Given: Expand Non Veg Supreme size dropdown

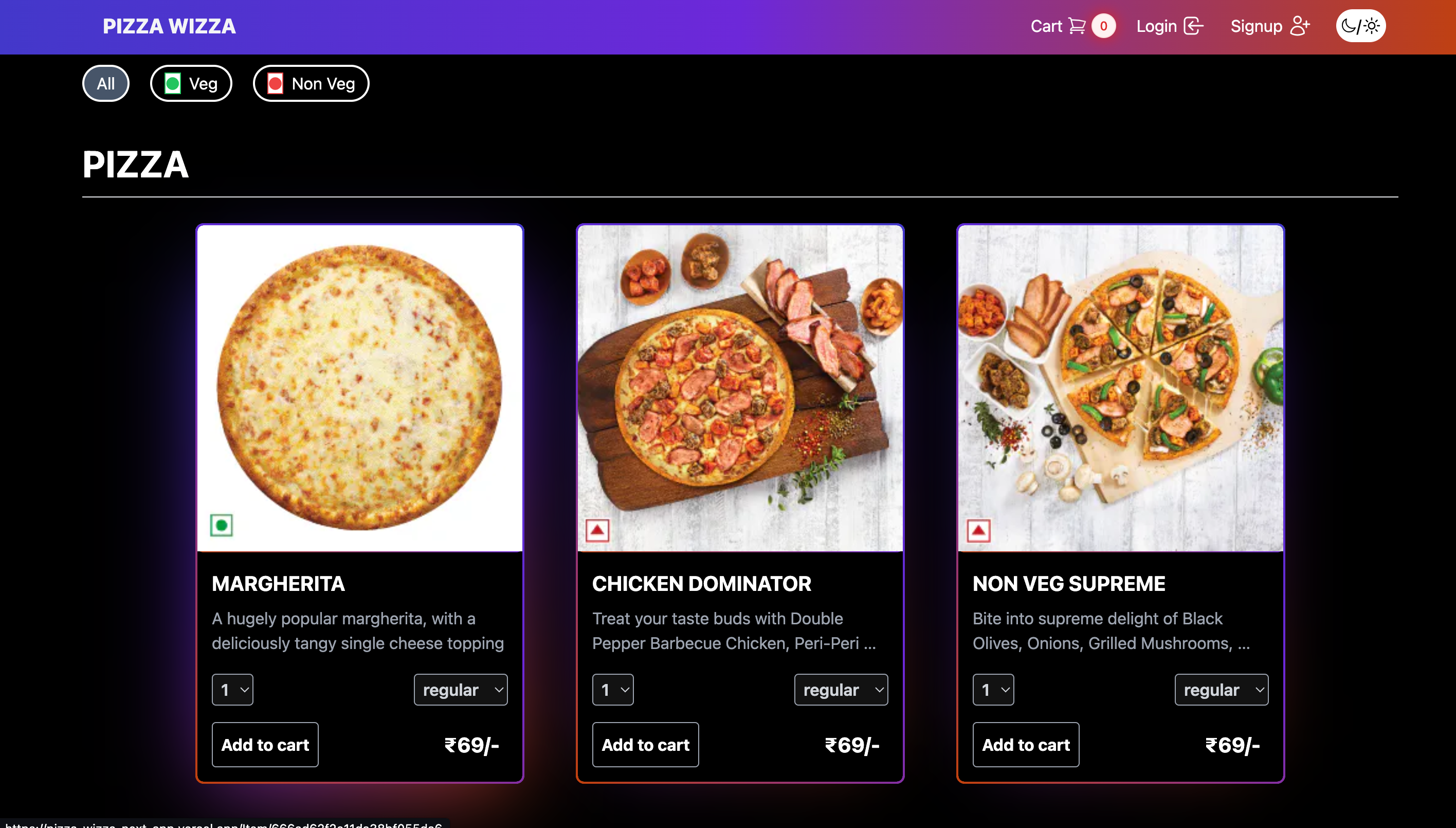Looking at the screenshot, I should point(1221,690).
